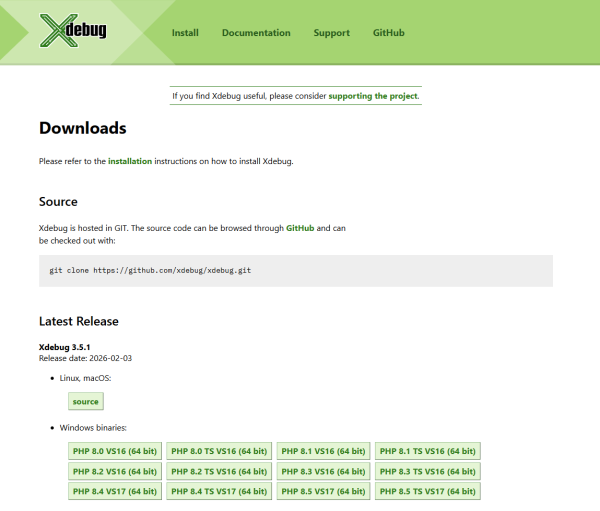Screen dimensions: 600x511
Task: Download PHP 8.0 TS VS16 (64 bit)
Action: coord(219,451)
